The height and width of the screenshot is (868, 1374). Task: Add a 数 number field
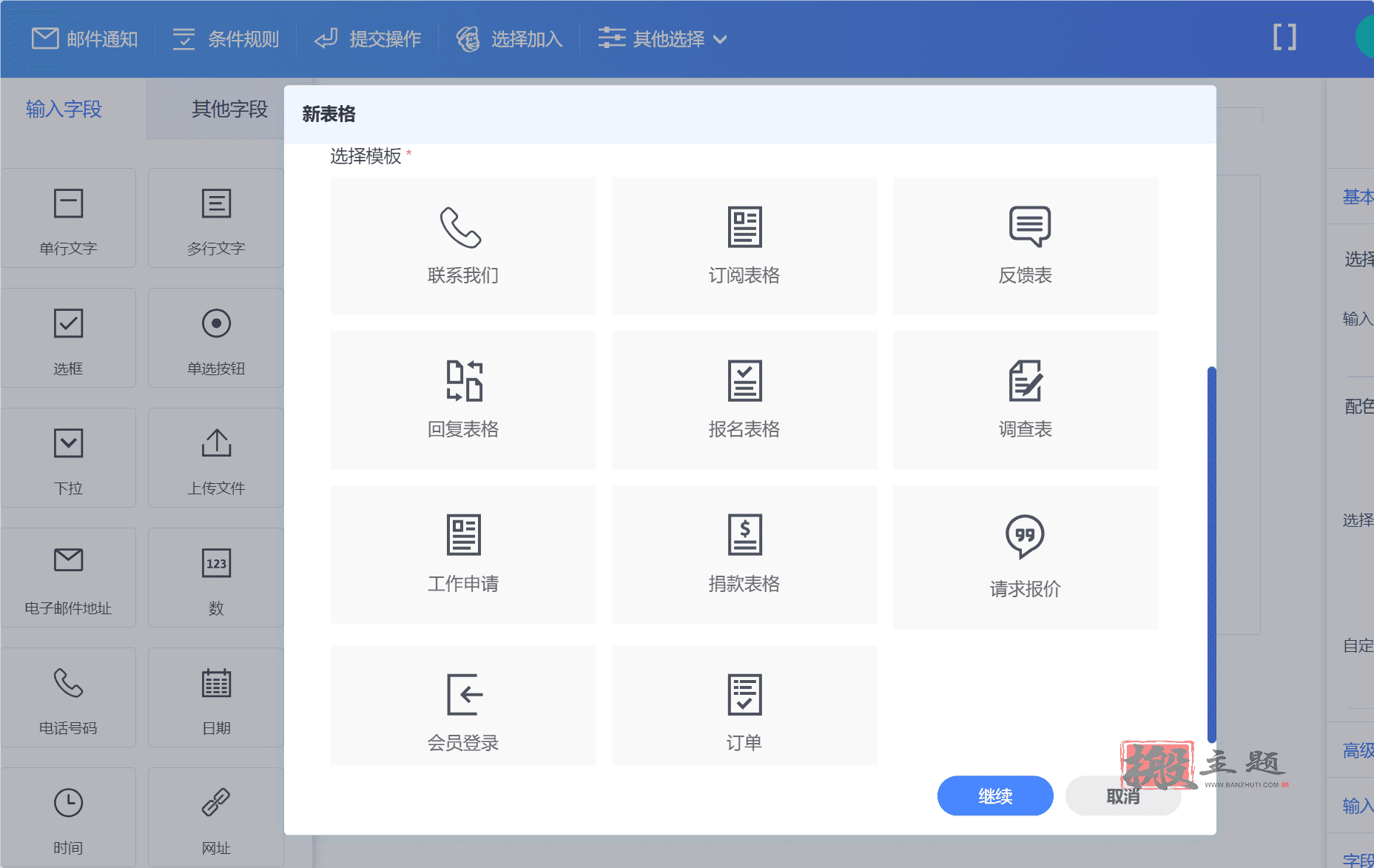pyautogui.click(x=216, y=578)
